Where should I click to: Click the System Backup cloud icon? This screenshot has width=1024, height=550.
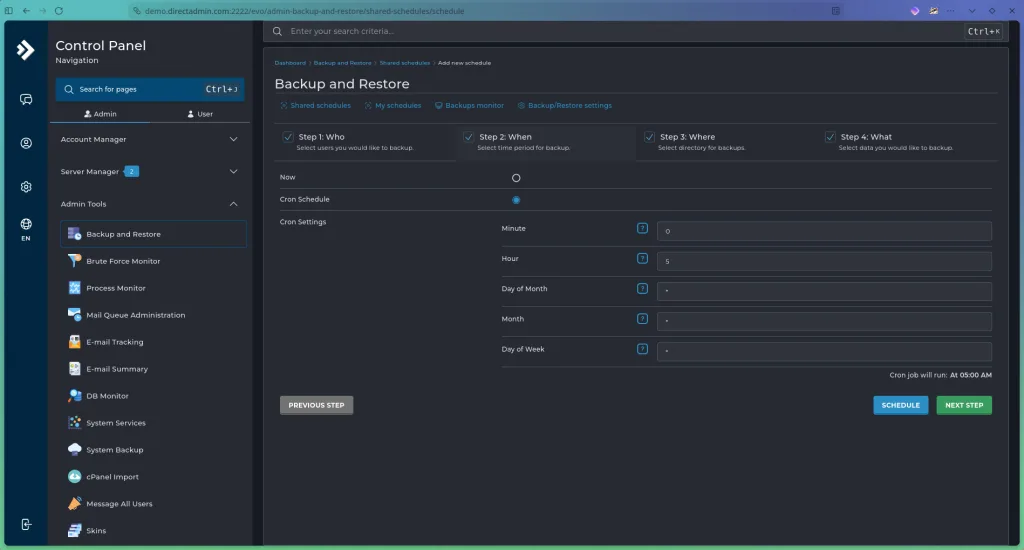[x=74, y=449]
